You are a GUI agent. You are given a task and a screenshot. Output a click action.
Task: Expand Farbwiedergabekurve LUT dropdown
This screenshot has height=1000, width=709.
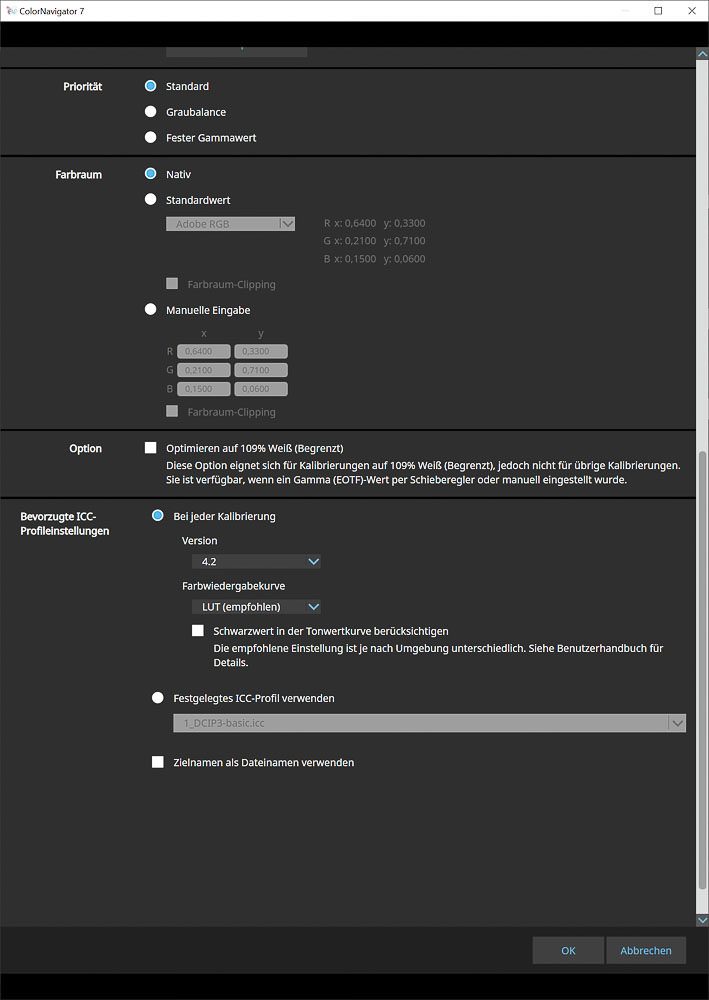pyautogui.click(x=256, y=607)
